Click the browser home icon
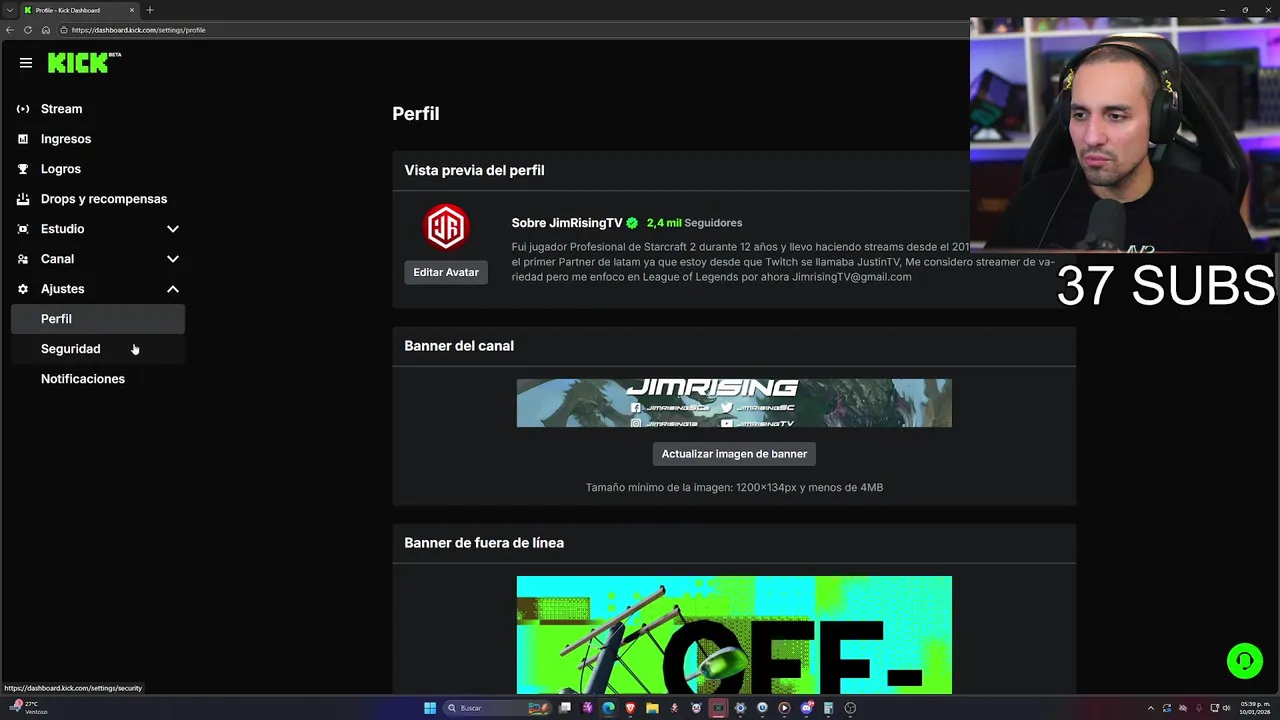The image size is (1280, 720). [45, 30]
